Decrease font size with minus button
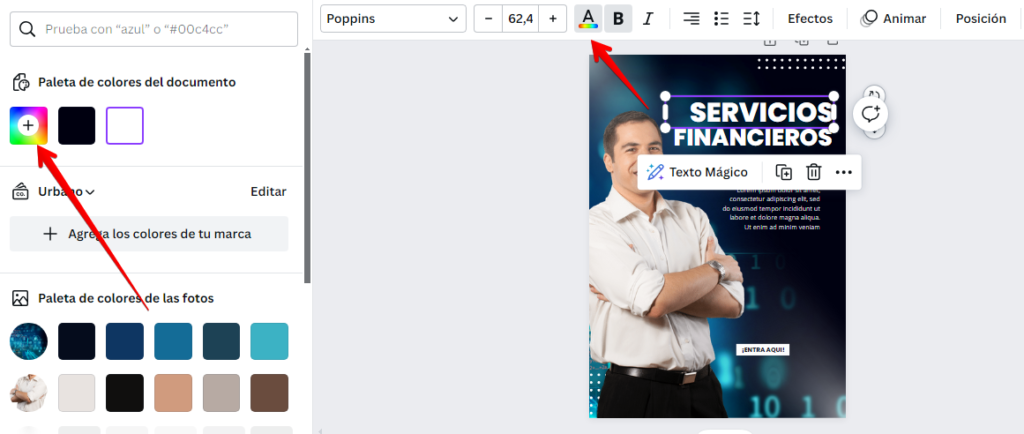Screen dimensions: 1024x434 tap(488, 19)
